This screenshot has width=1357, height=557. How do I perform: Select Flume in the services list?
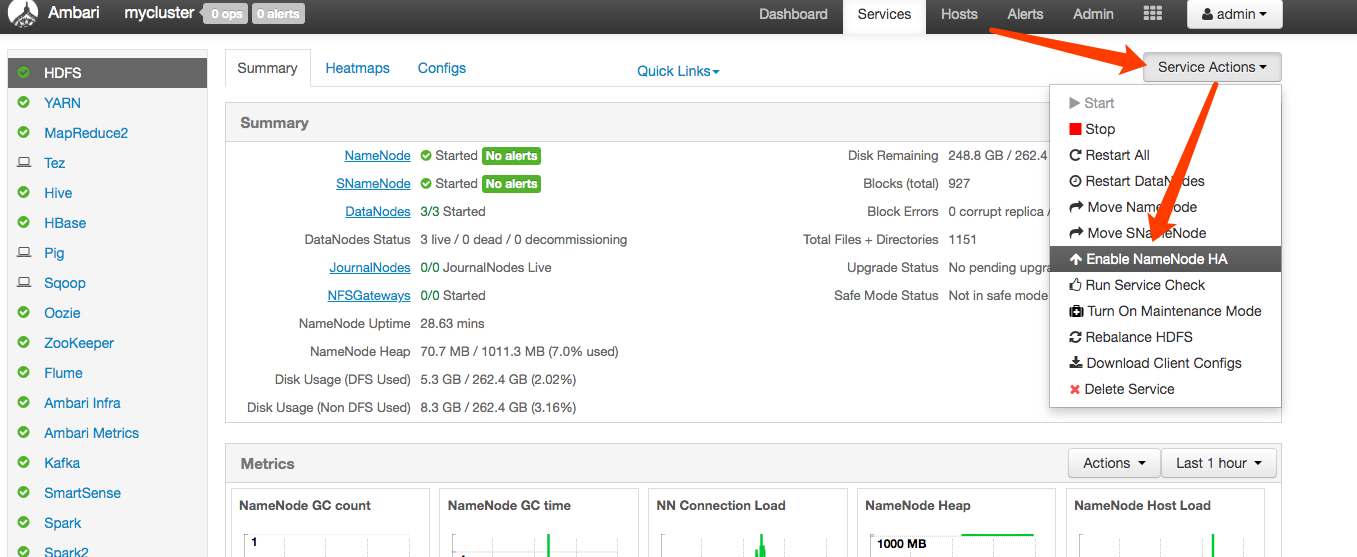63,373
